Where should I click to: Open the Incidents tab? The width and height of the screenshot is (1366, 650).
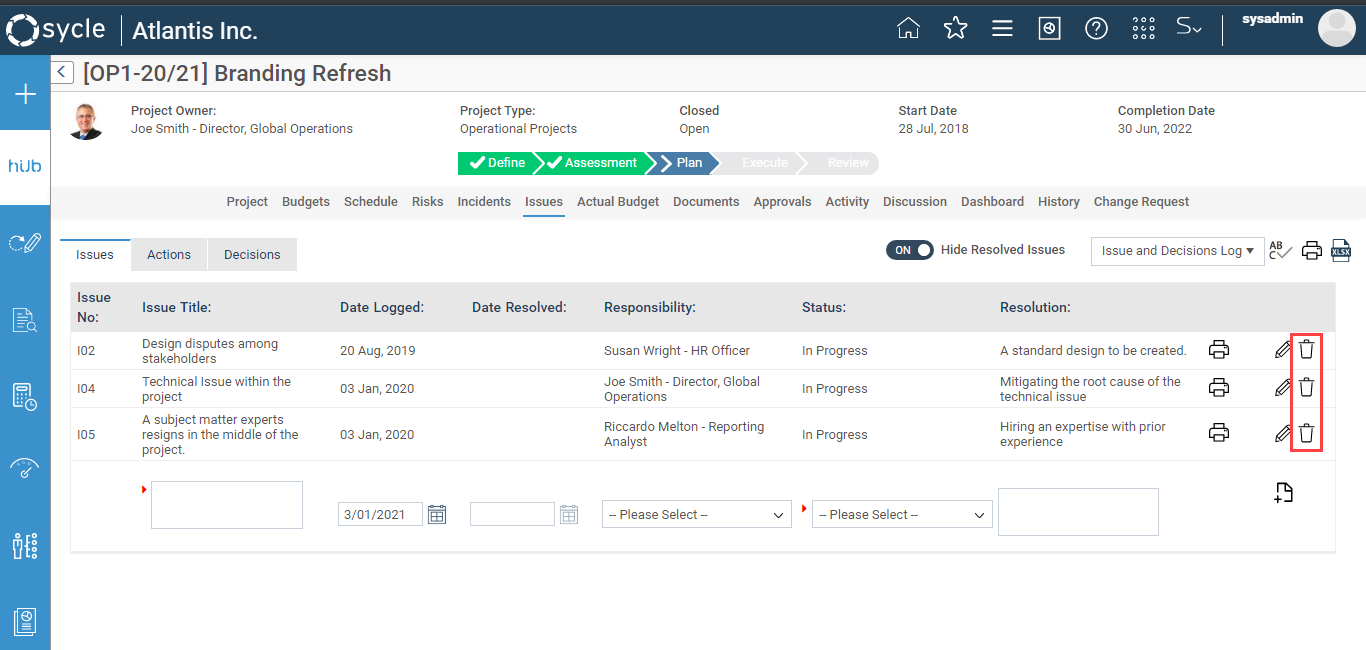tap(484, 202)
